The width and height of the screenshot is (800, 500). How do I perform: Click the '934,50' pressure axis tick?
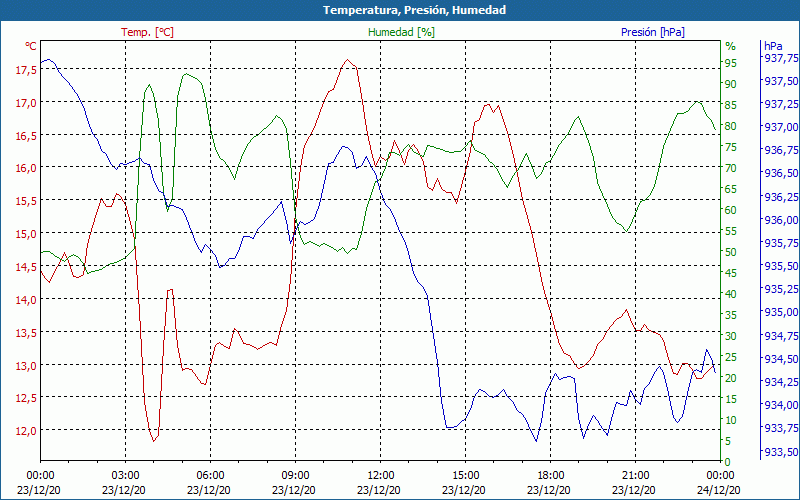781,359
